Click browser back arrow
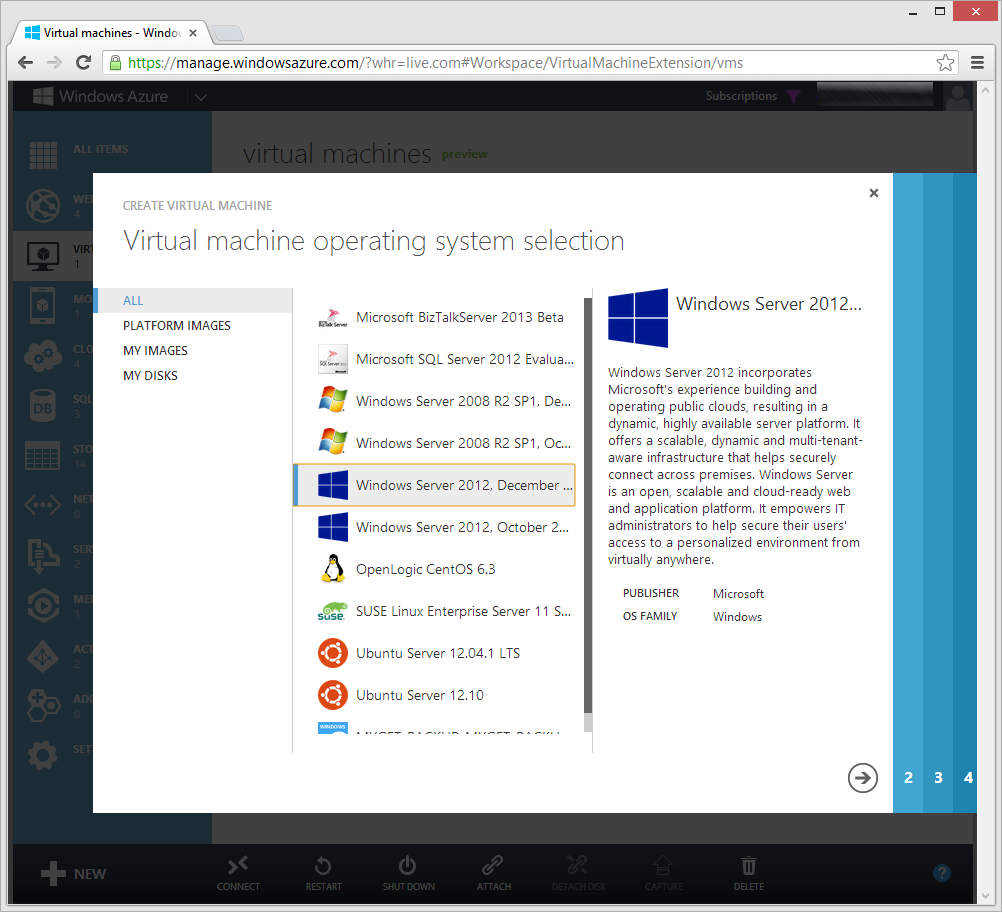This screenshot has height=912, width=1002. [26, 63]
